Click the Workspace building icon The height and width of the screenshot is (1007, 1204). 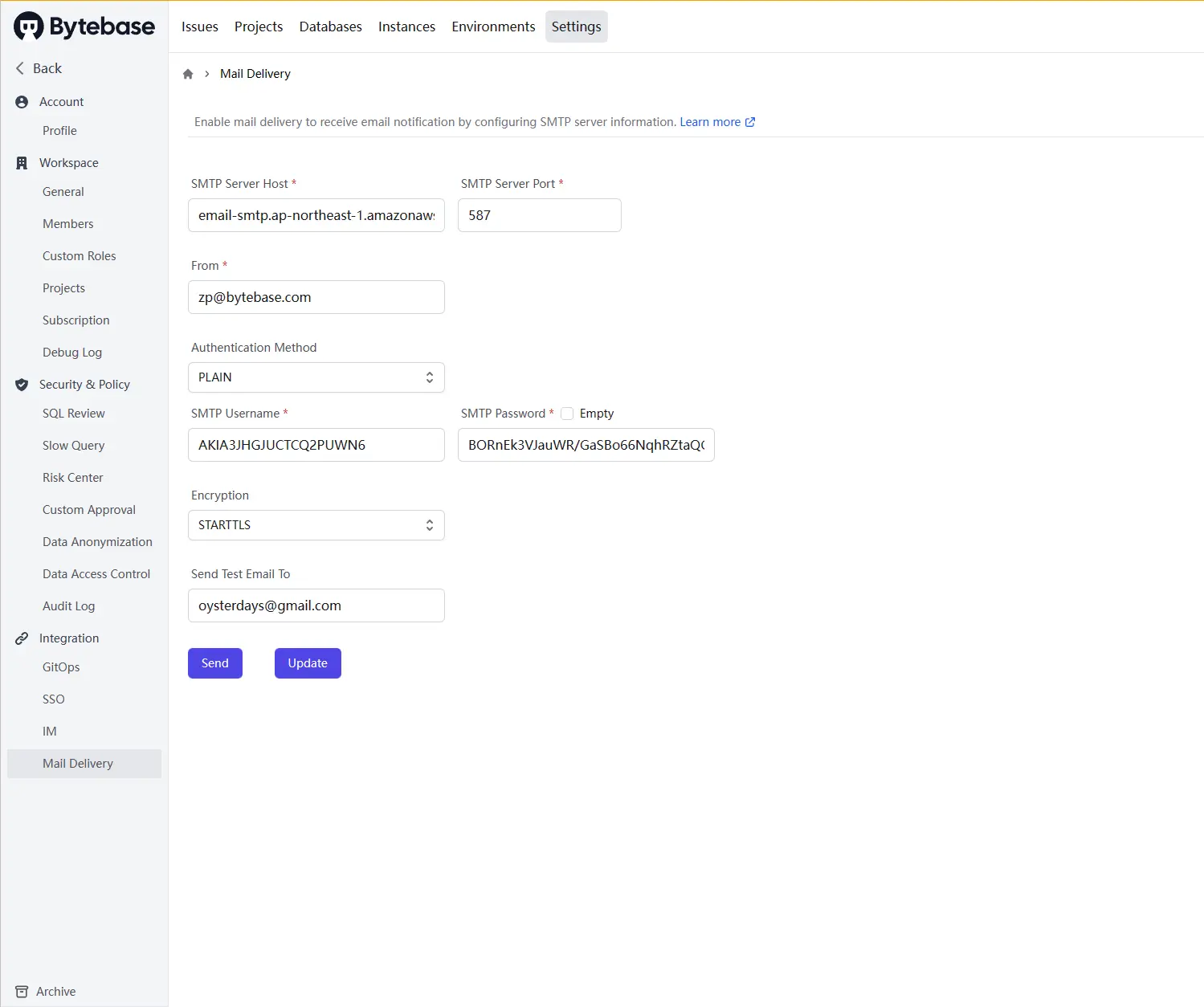tap(22, 163)
